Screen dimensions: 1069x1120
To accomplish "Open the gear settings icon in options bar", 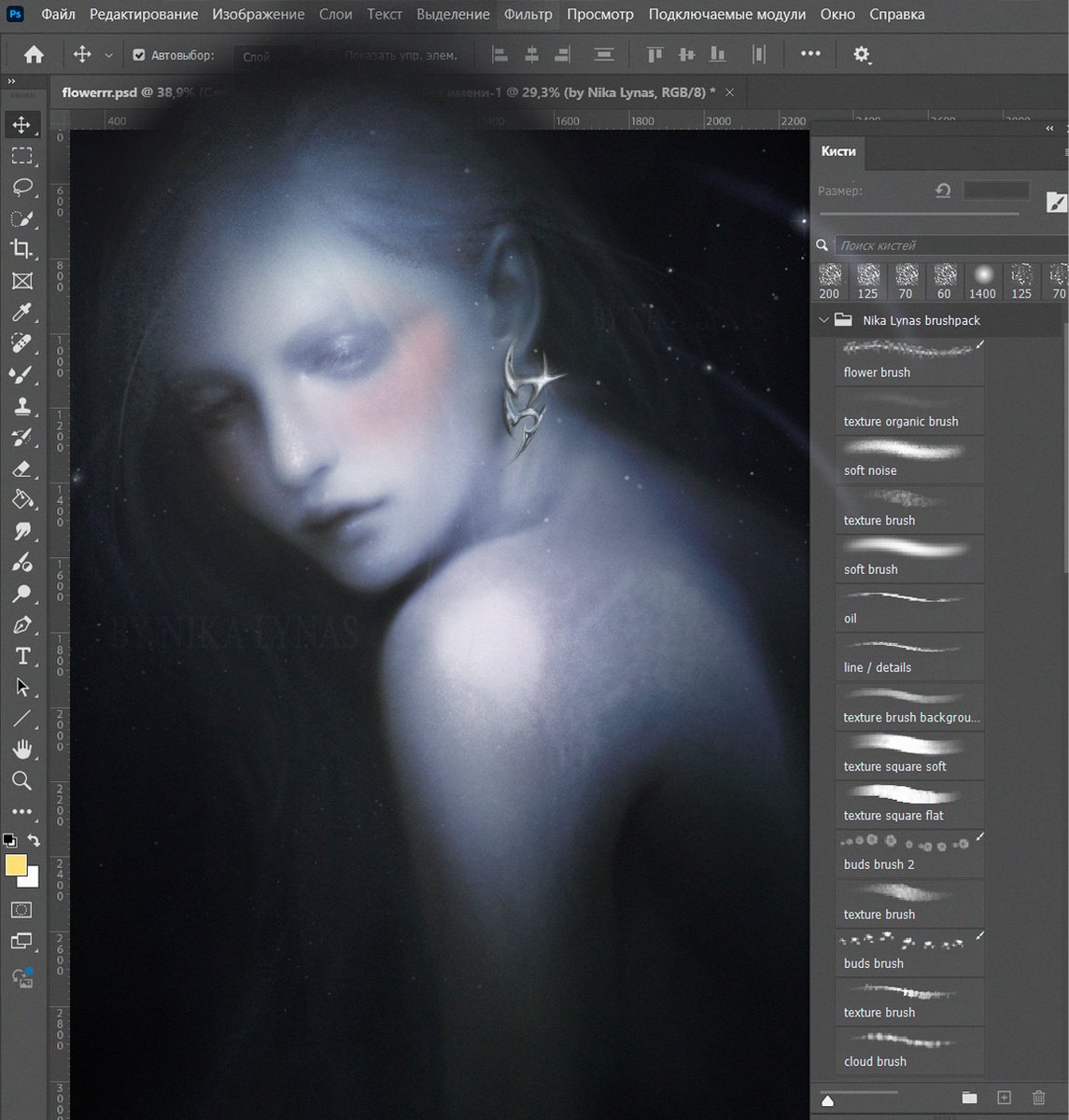I will [x=862, y=55].
